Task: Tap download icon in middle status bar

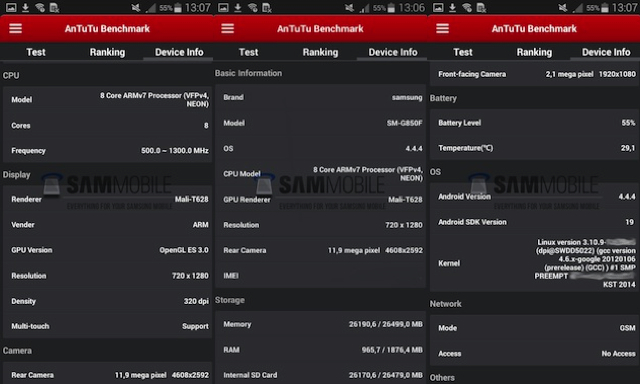Action: (238, 7)
